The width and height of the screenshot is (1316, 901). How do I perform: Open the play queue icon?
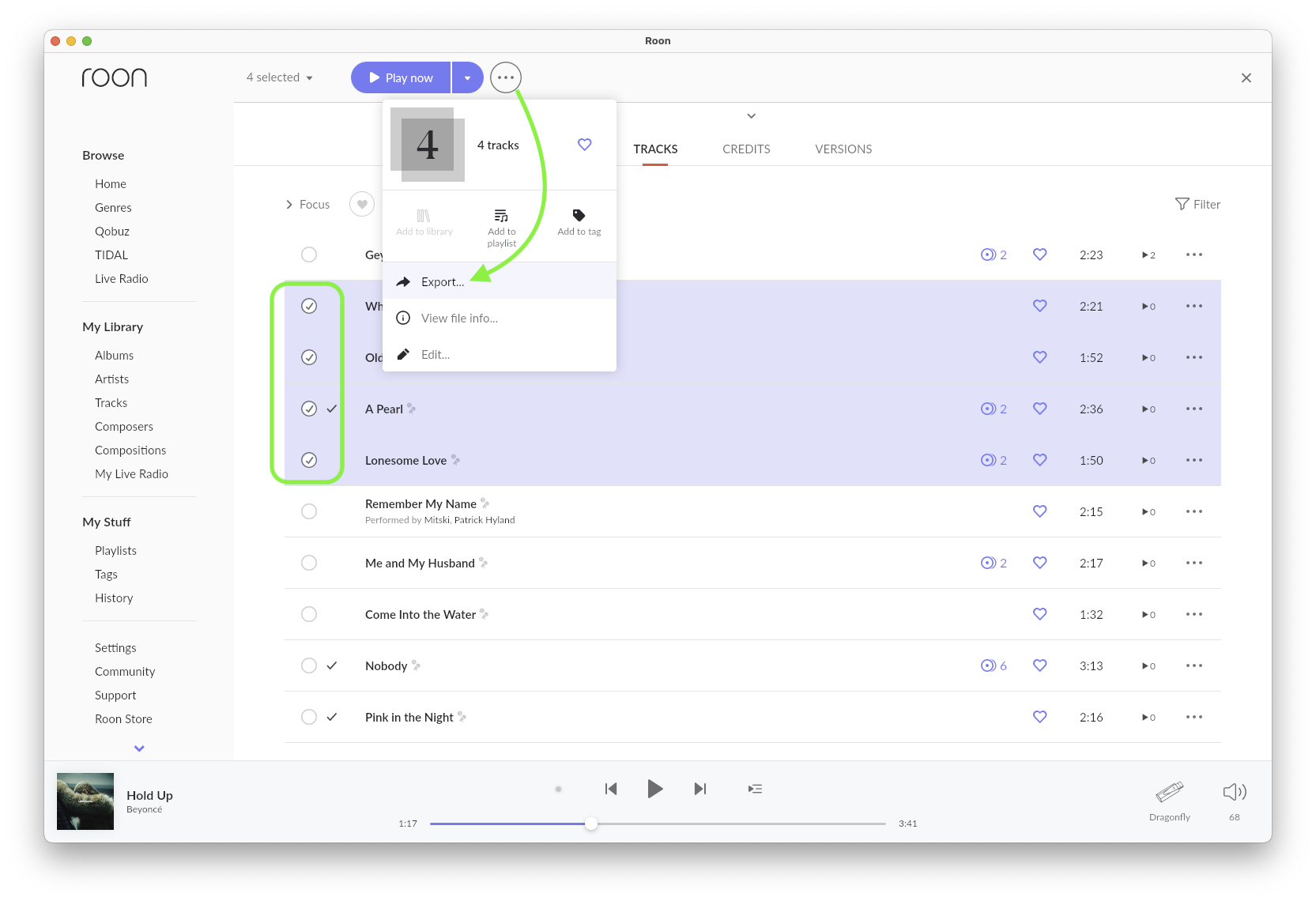pyautogui.click(x=756, y=789)
